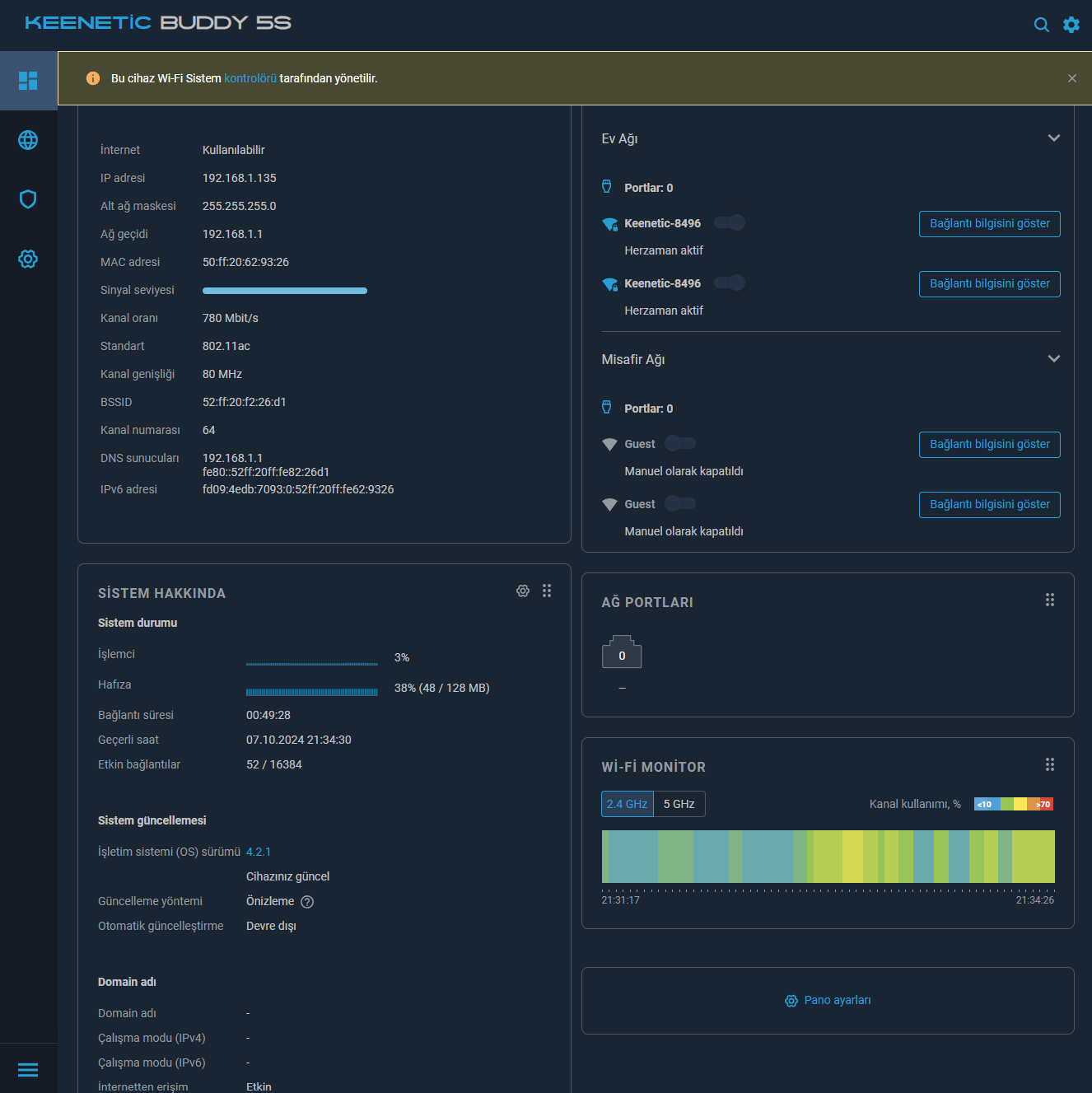Select the 2.4 GHz tab
The height and width of the screenshot is (1093, 1092).
point(627,804)
